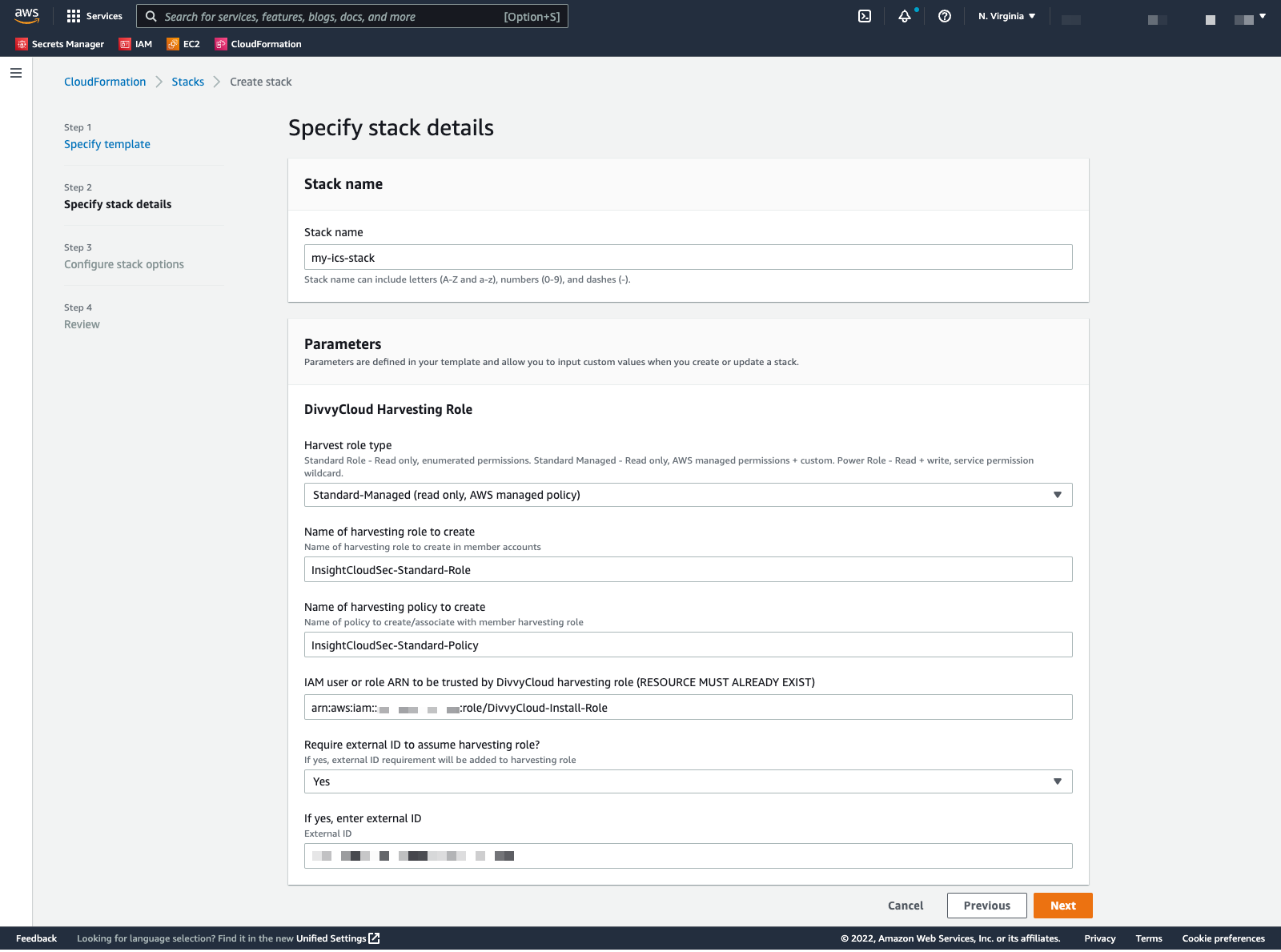The image size is (1281, 952).
Task: Click the Cancel button
Action: (x=906, y=906)
